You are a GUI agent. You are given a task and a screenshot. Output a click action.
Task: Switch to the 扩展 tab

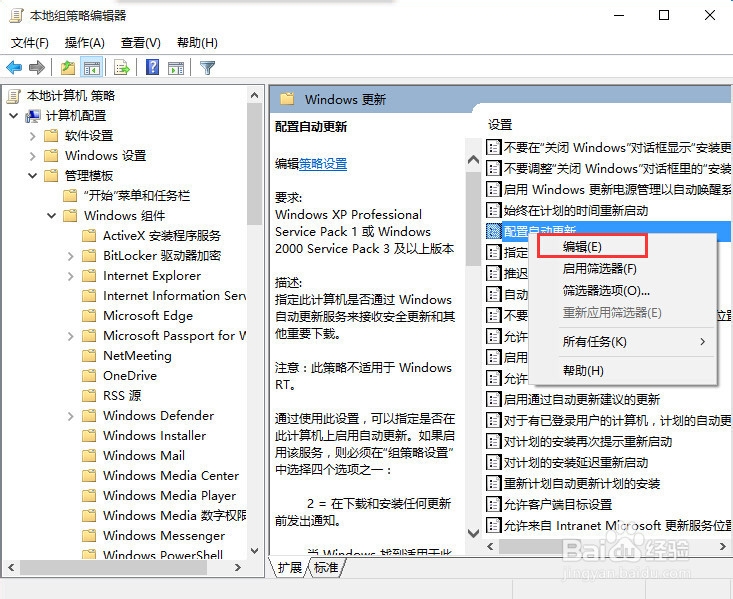(x=290, y=567)
